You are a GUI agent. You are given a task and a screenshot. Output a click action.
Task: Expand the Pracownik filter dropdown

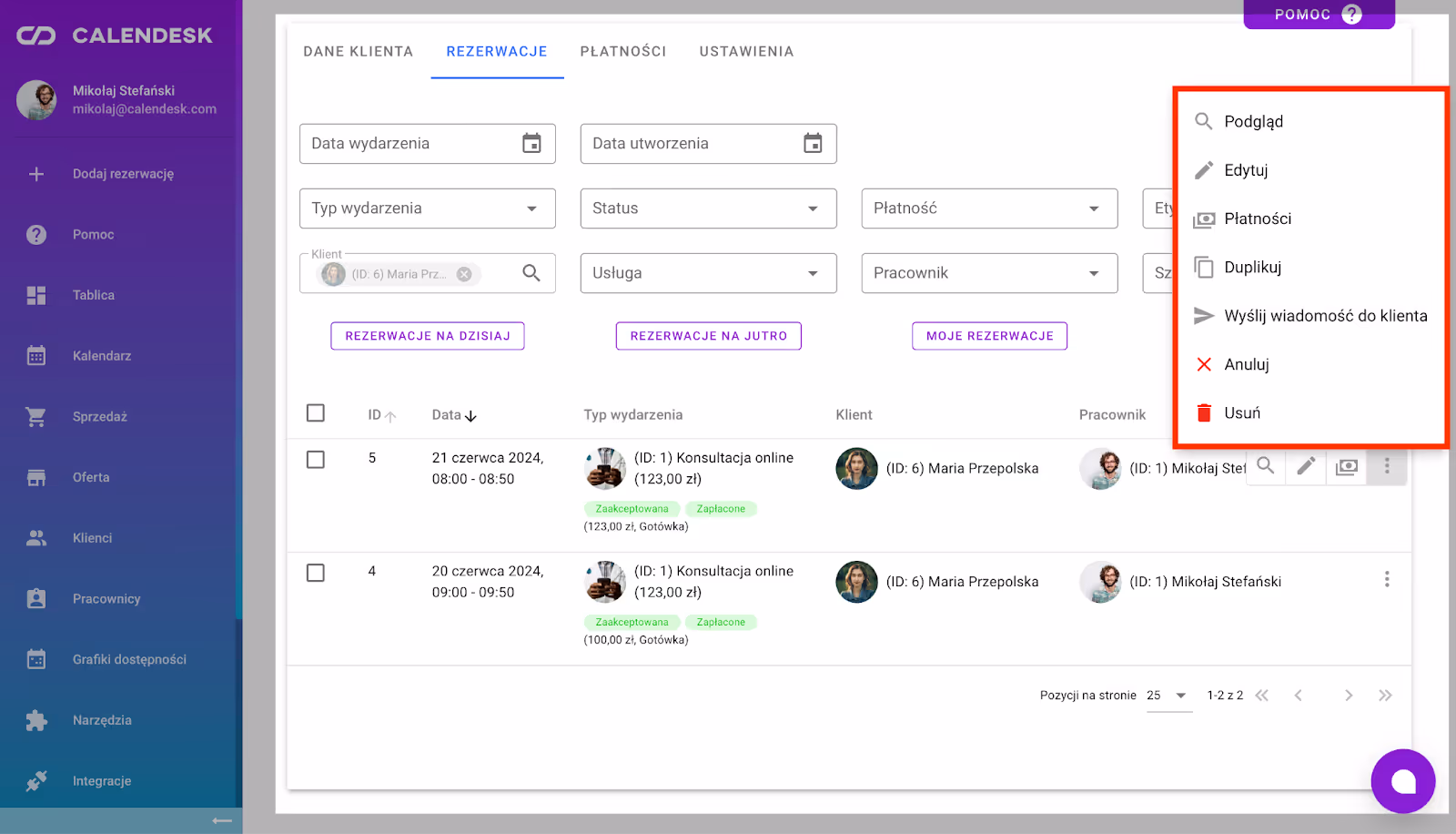[x=988, y=273]
